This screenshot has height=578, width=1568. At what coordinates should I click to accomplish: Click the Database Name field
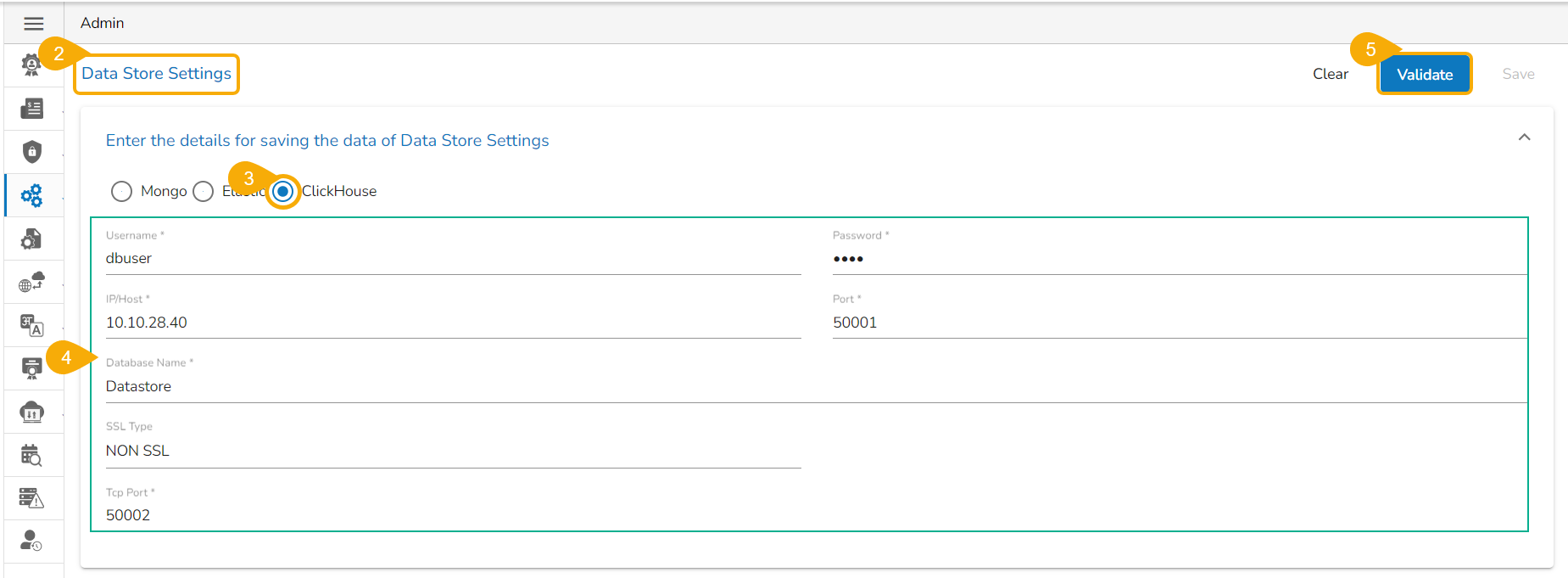click(x=814, y=387)
